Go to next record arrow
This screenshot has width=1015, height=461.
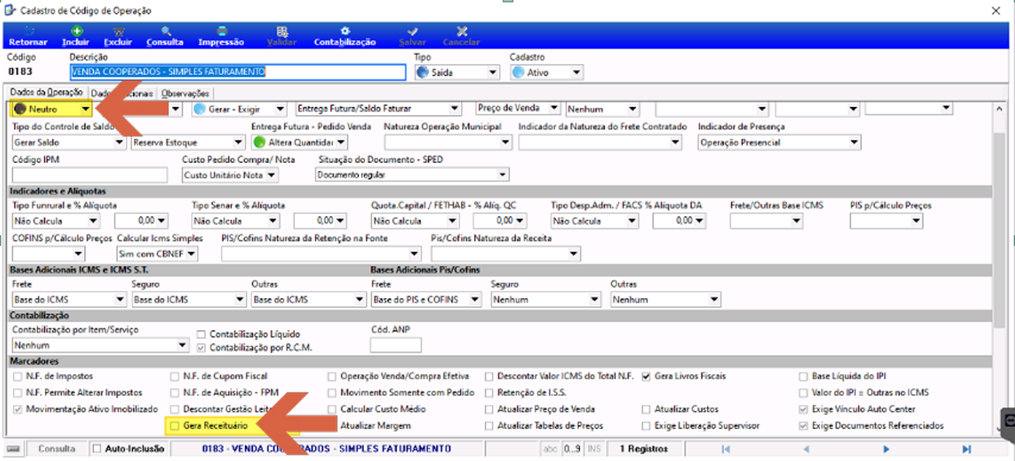[887, 449]
